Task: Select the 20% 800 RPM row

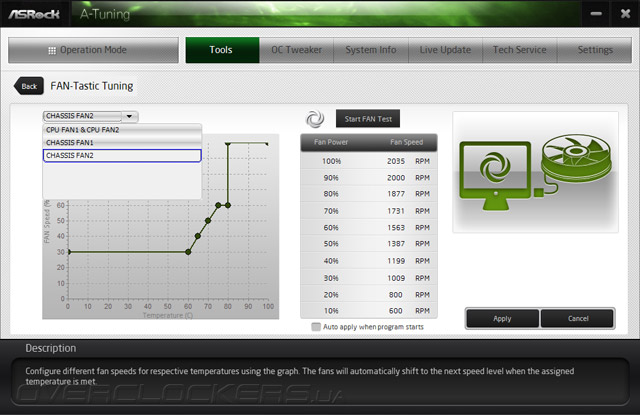Action: 369,295
